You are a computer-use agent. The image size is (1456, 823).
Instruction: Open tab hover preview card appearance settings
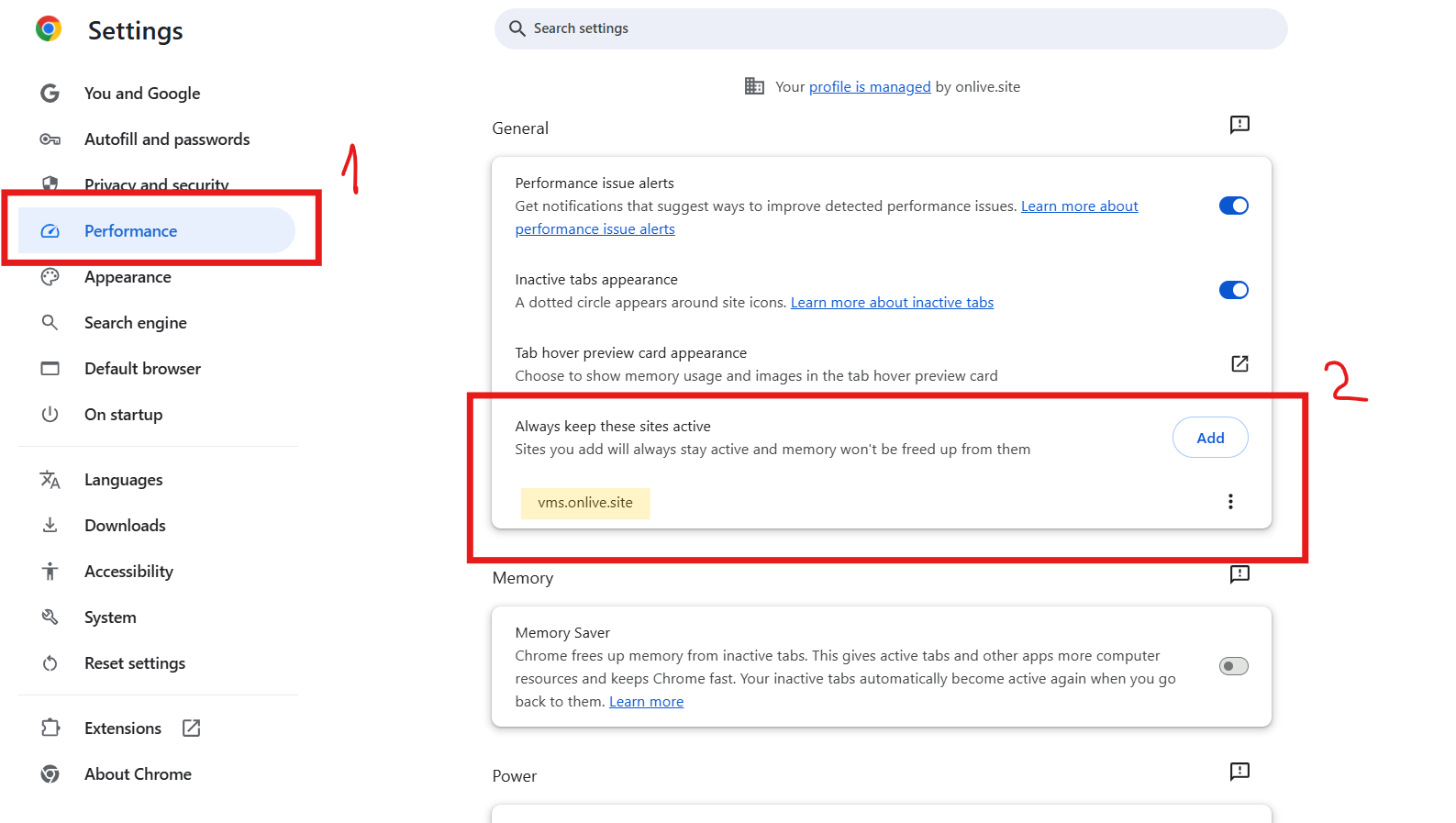click(x=1239, y=364)
